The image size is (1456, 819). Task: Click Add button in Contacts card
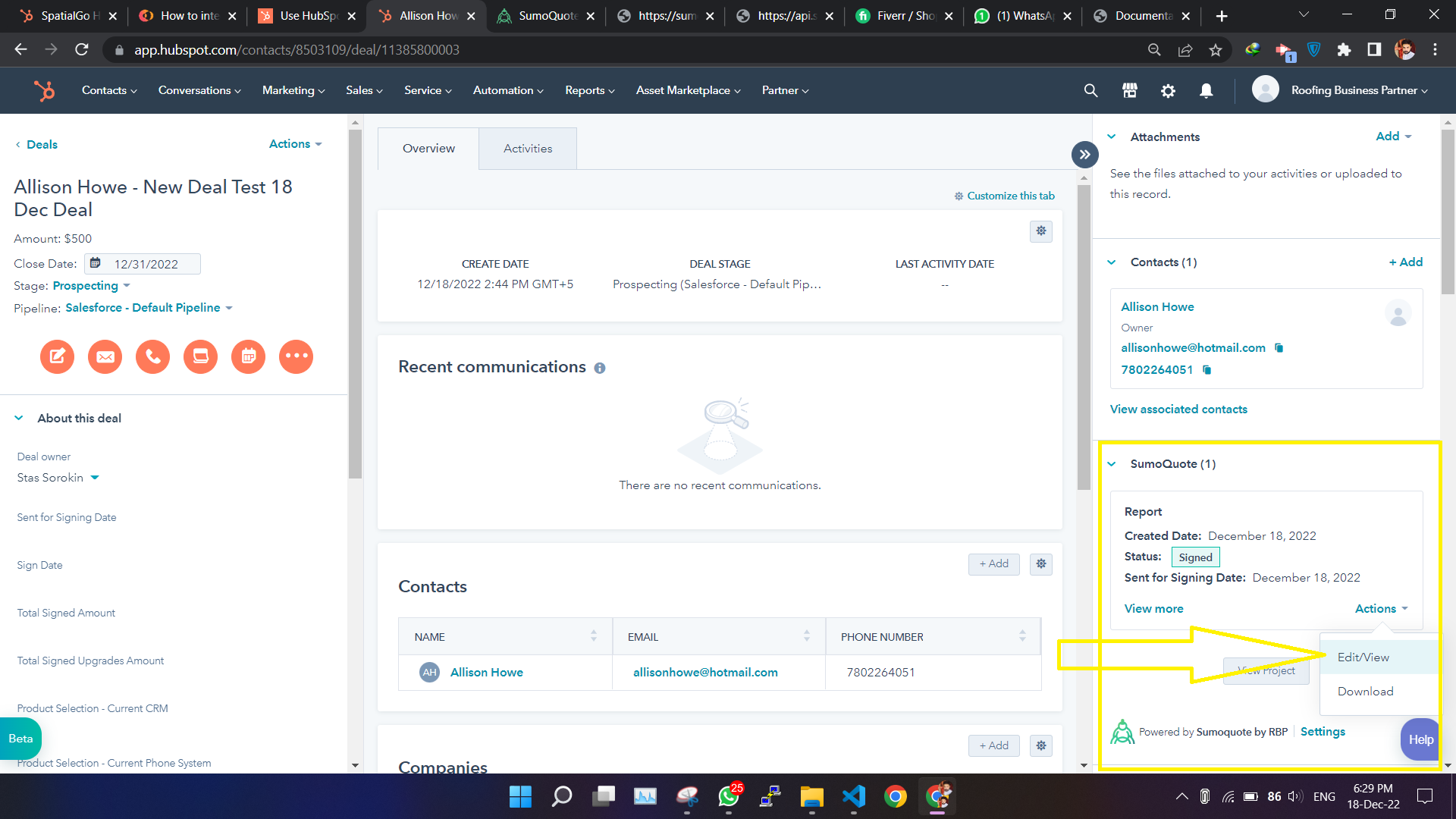click(993, 563)
